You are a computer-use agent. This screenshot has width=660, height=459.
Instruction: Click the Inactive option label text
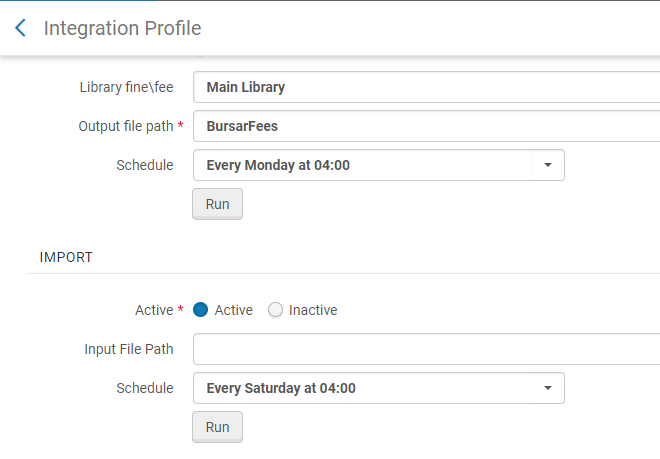(313, 310)
